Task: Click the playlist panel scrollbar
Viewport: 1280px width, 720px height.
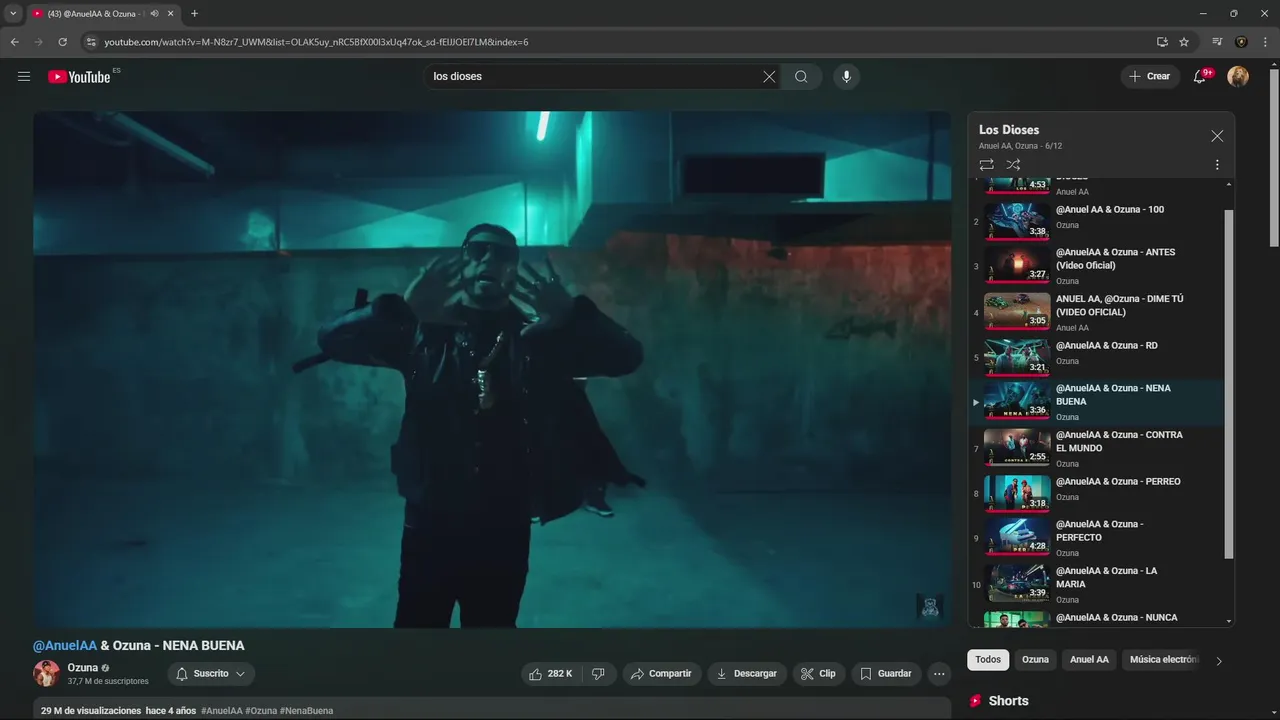Action: [x=1229, y=384]
